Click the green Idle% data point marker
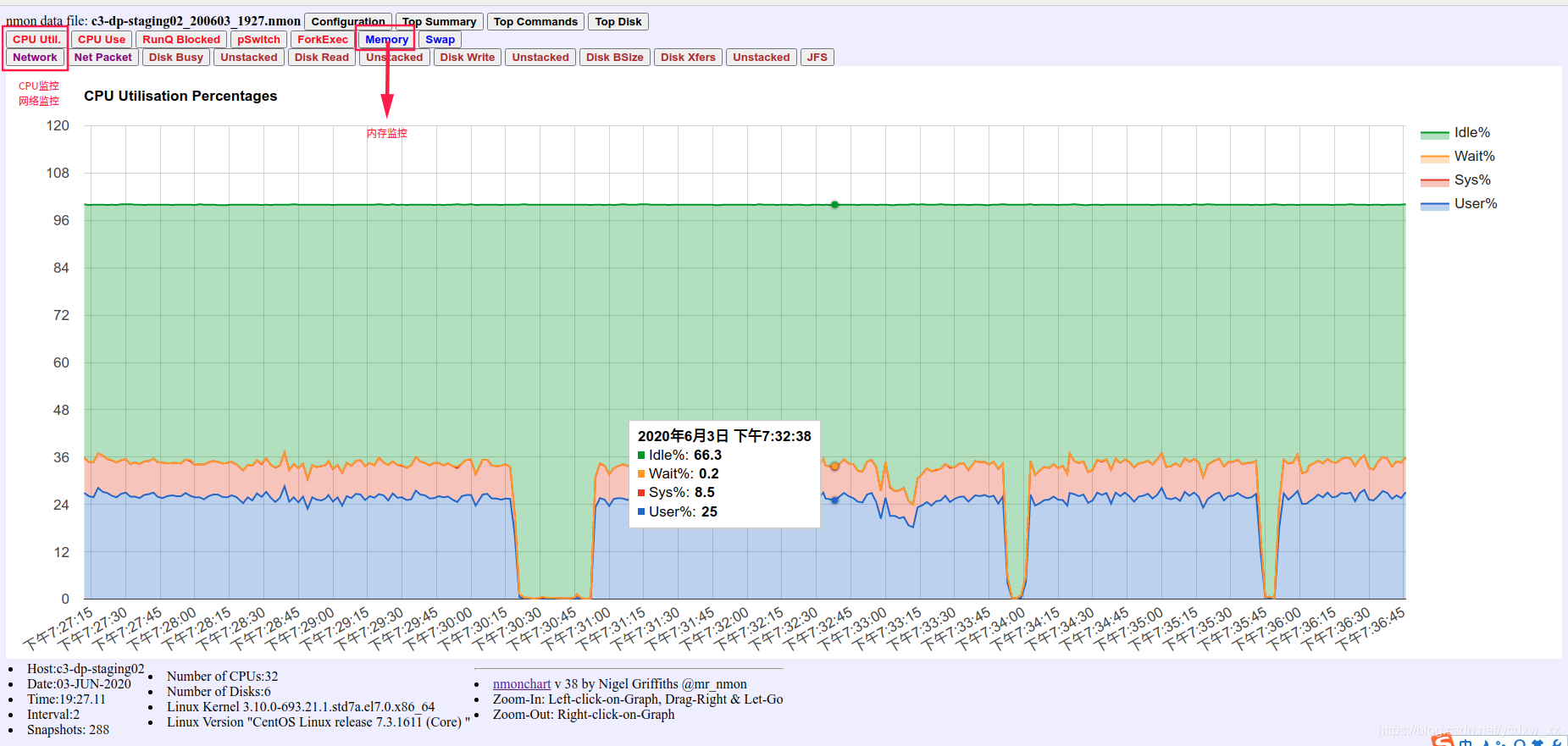 click(x=834, y=205)
